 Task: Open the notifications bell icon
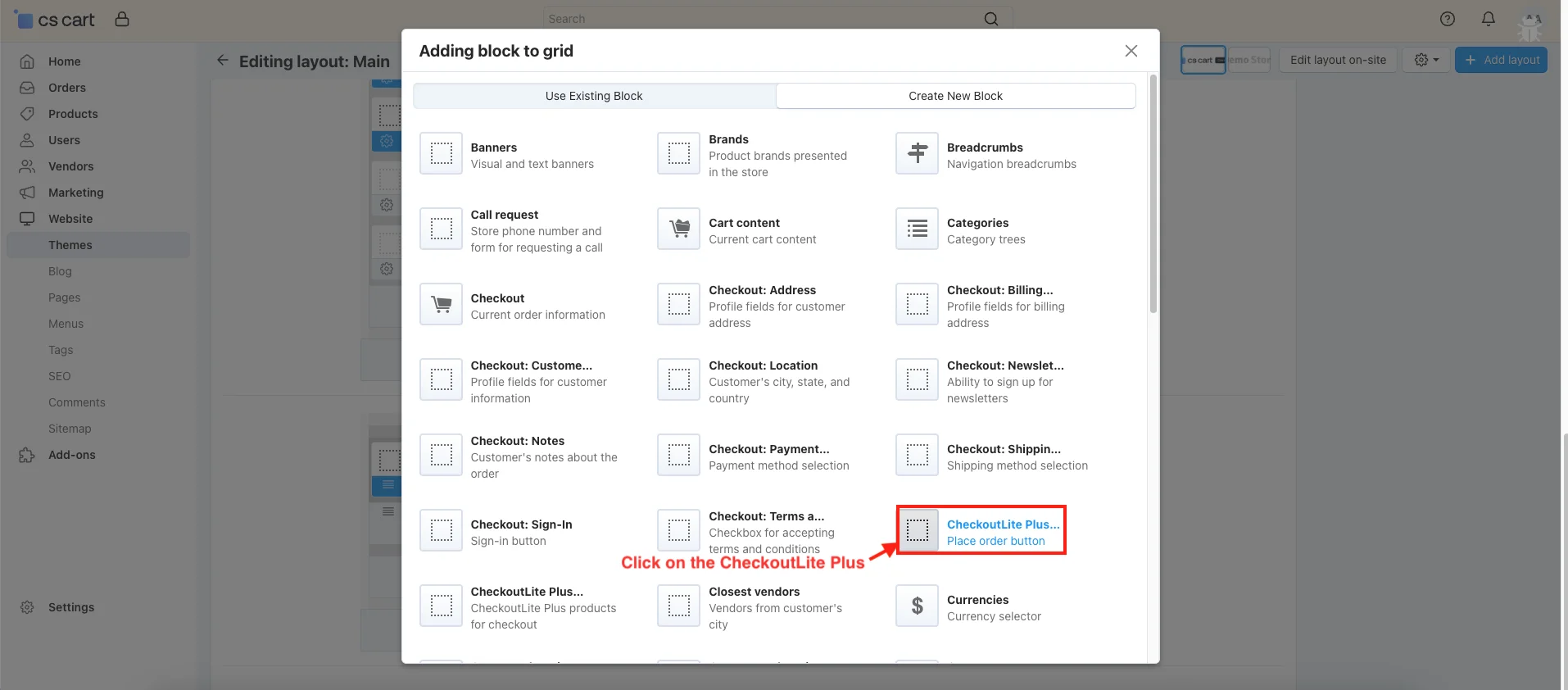pyautogui.click(x=1488, y=19)
